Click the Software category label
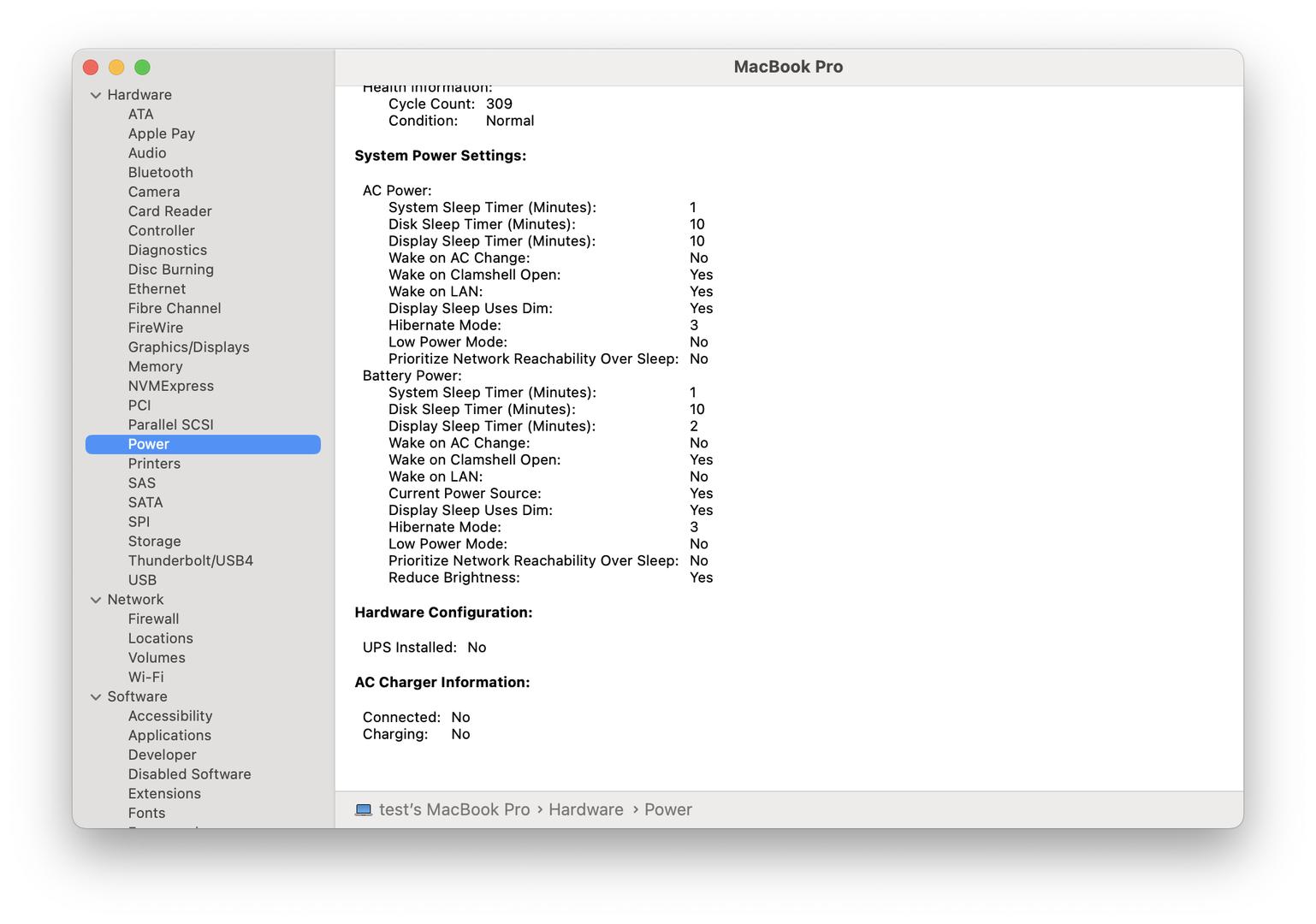The width and height of the screenshot is (1316, 924). pos(138,697)
